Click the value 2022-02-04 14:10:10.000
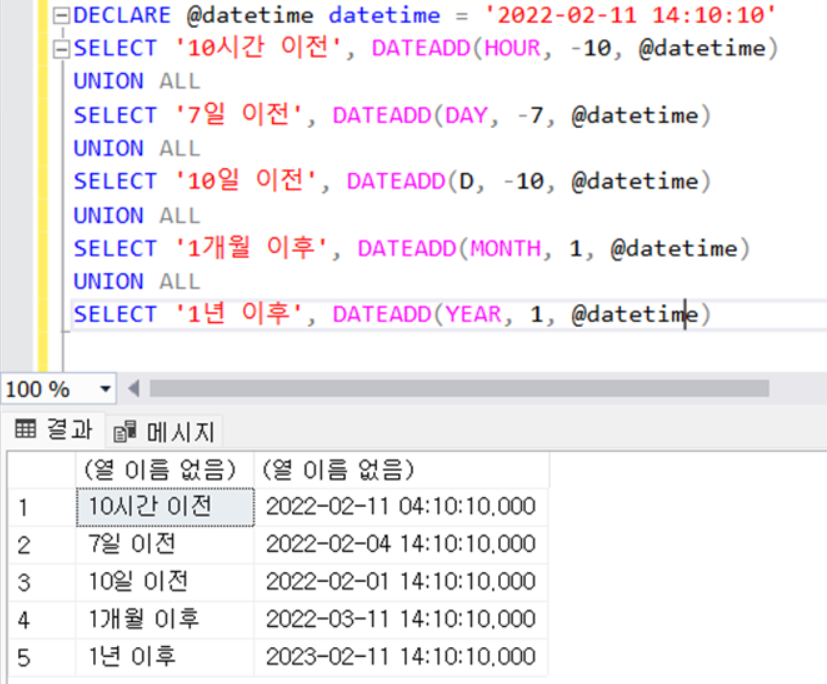 point(401,544)
